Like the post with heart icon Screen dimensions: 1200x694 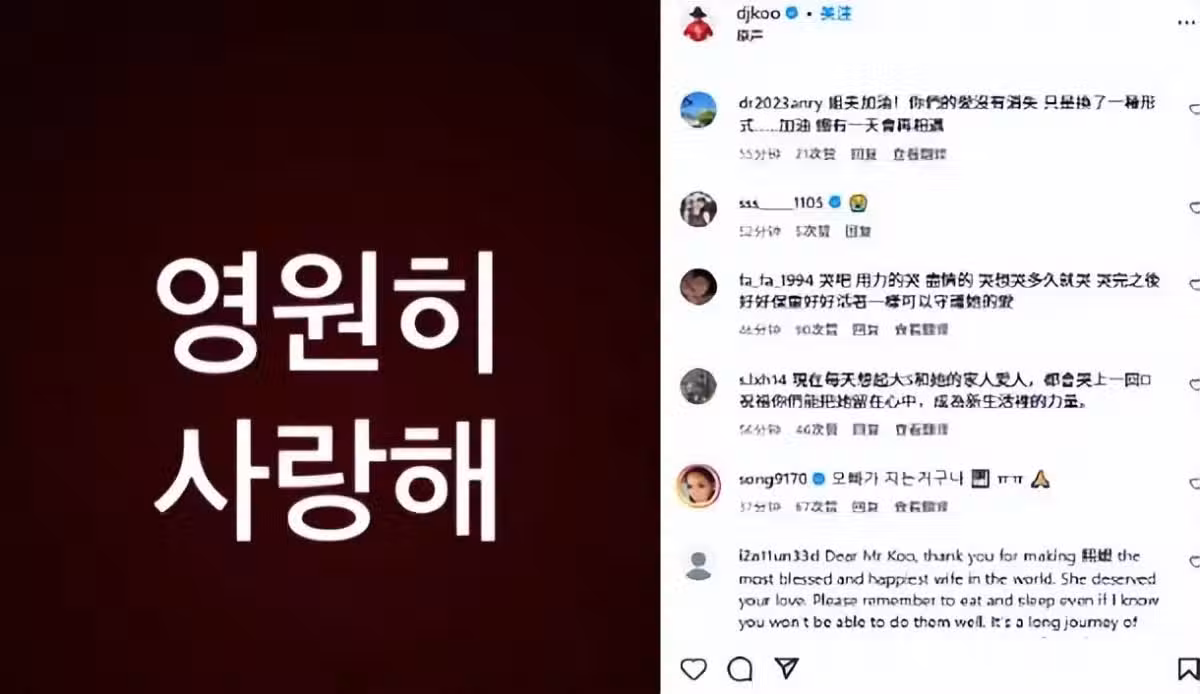click(693, 668)
